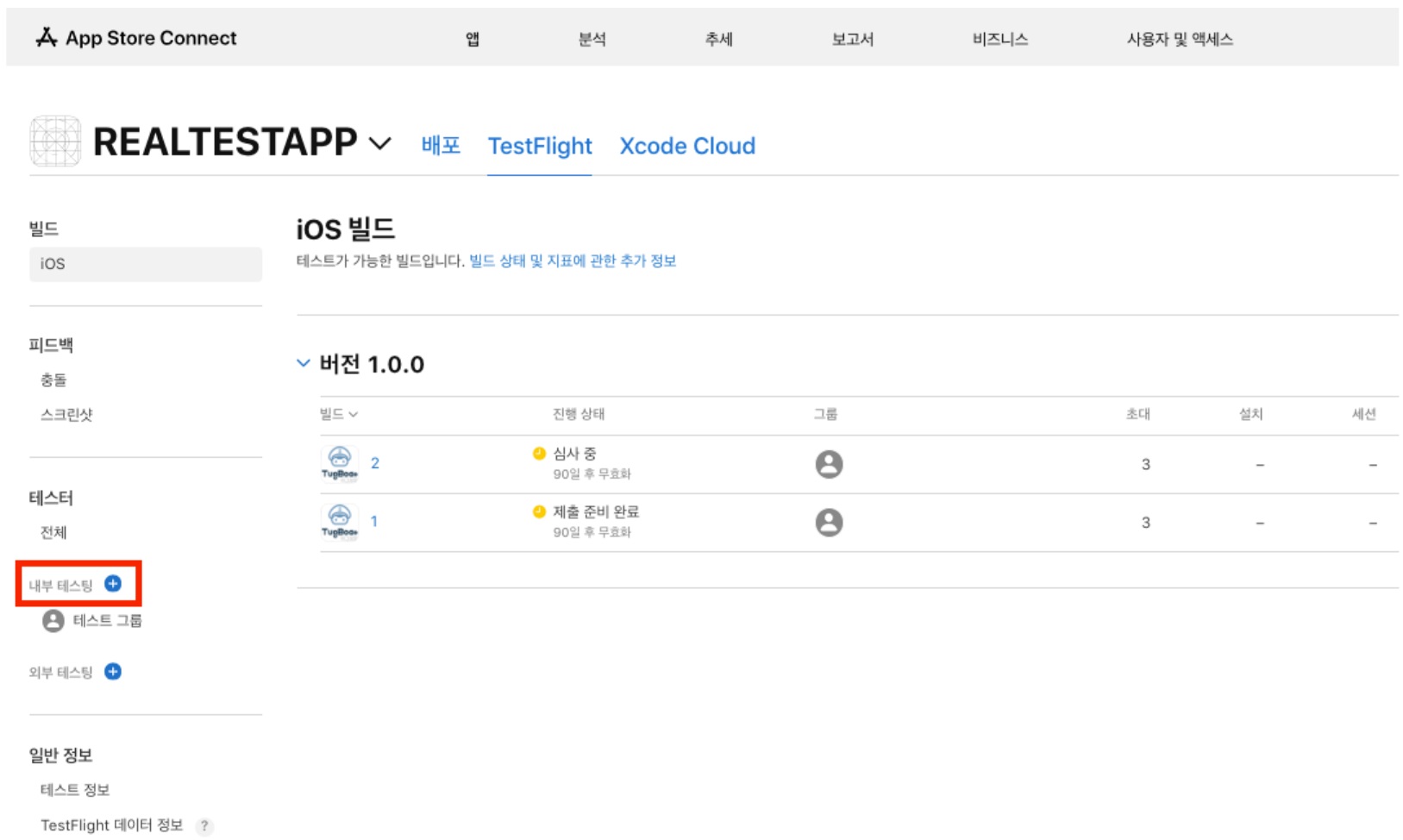The image size is (1403, 840).
Task: Select the TestFlight tab
Action: coord(540,146)
